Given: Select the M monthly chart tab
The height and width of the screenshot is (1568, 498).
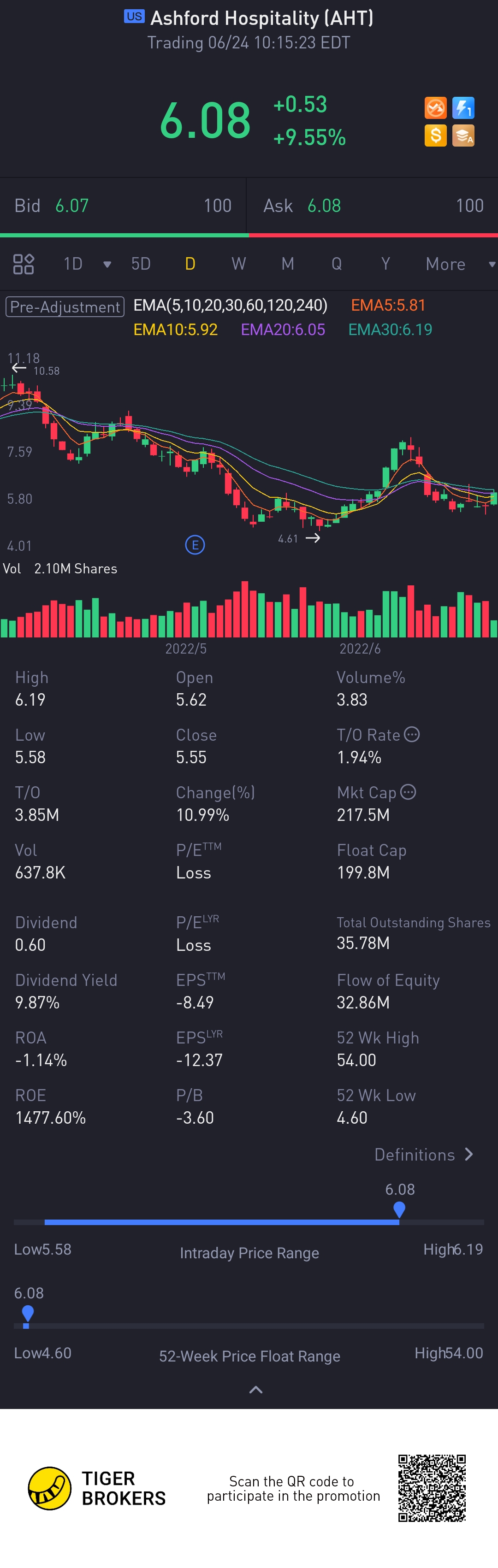Looking at the screenshot, I should coord(288,264).
